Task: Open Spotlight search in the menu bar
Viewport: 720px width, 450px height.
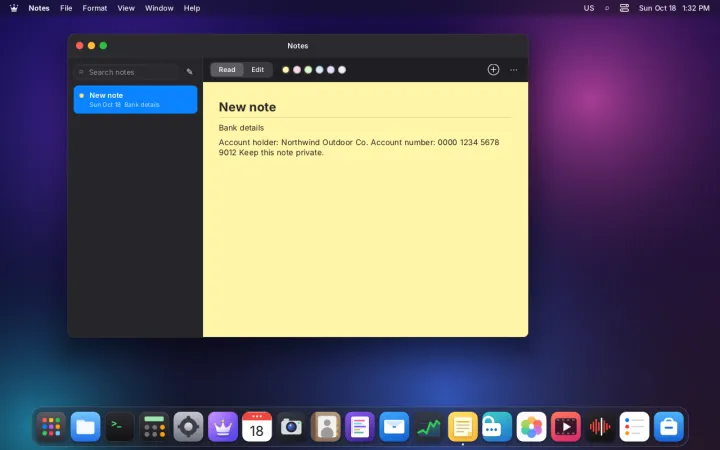Action: [607, 8]
